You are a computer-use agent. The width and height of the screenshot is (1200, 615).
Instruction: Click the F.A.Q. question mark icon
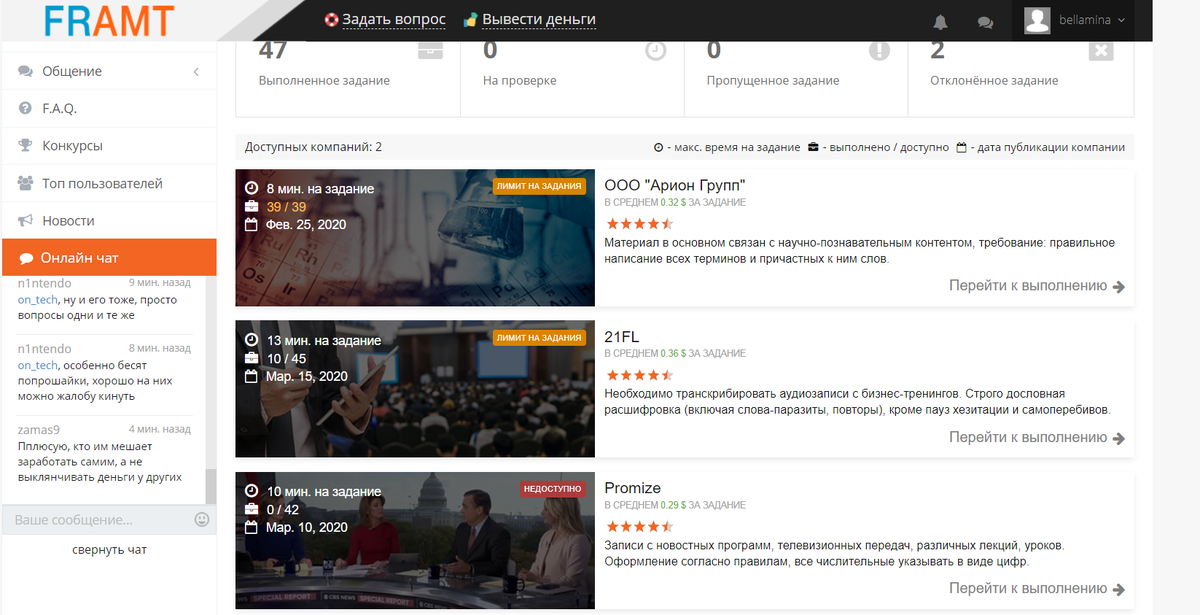click(x=26, y=108)
